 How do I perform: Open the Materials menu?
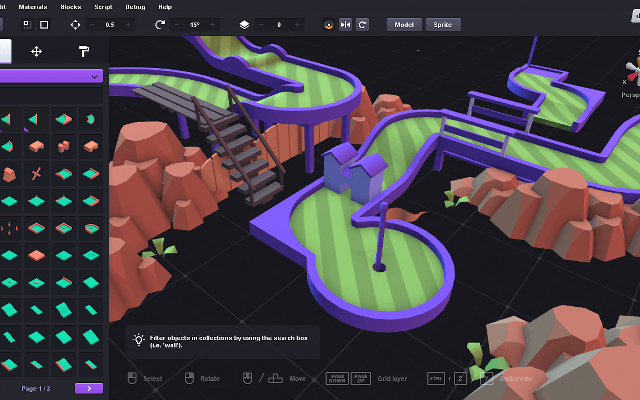[33, 7]
